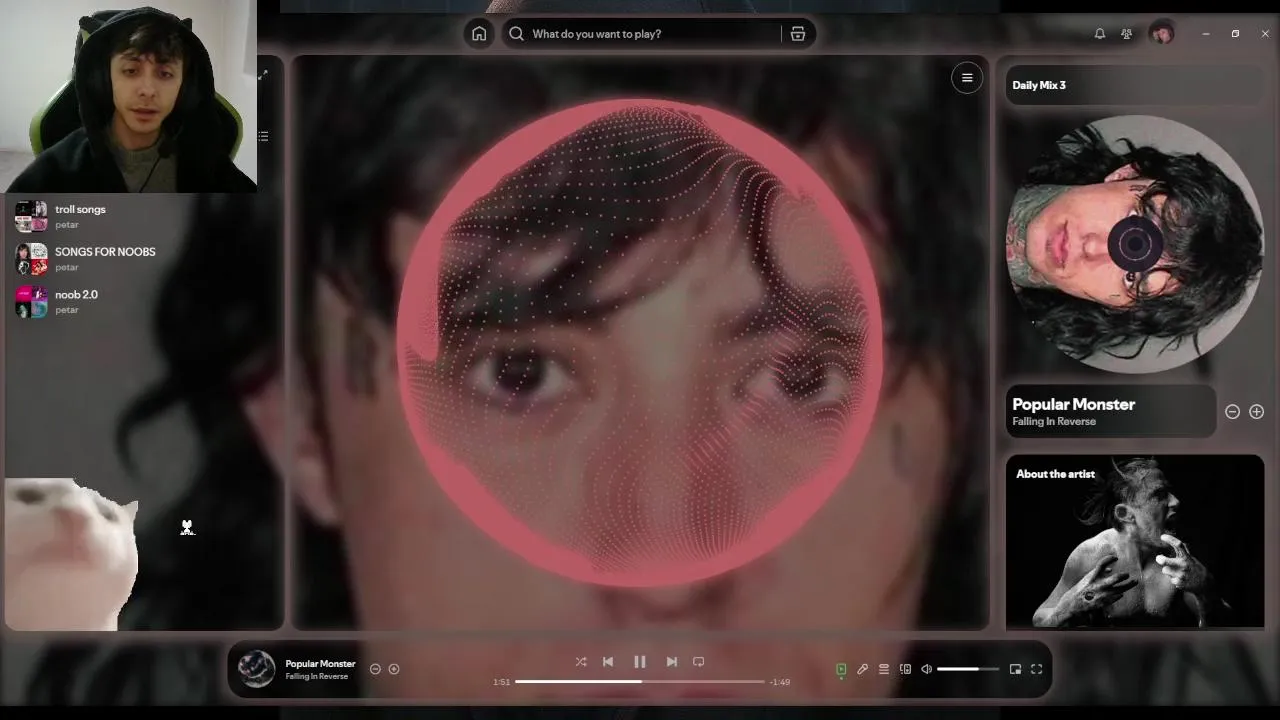Add Popular Monster via plus icon in sidebar

pyautogui.click(x=1257, y=412)
